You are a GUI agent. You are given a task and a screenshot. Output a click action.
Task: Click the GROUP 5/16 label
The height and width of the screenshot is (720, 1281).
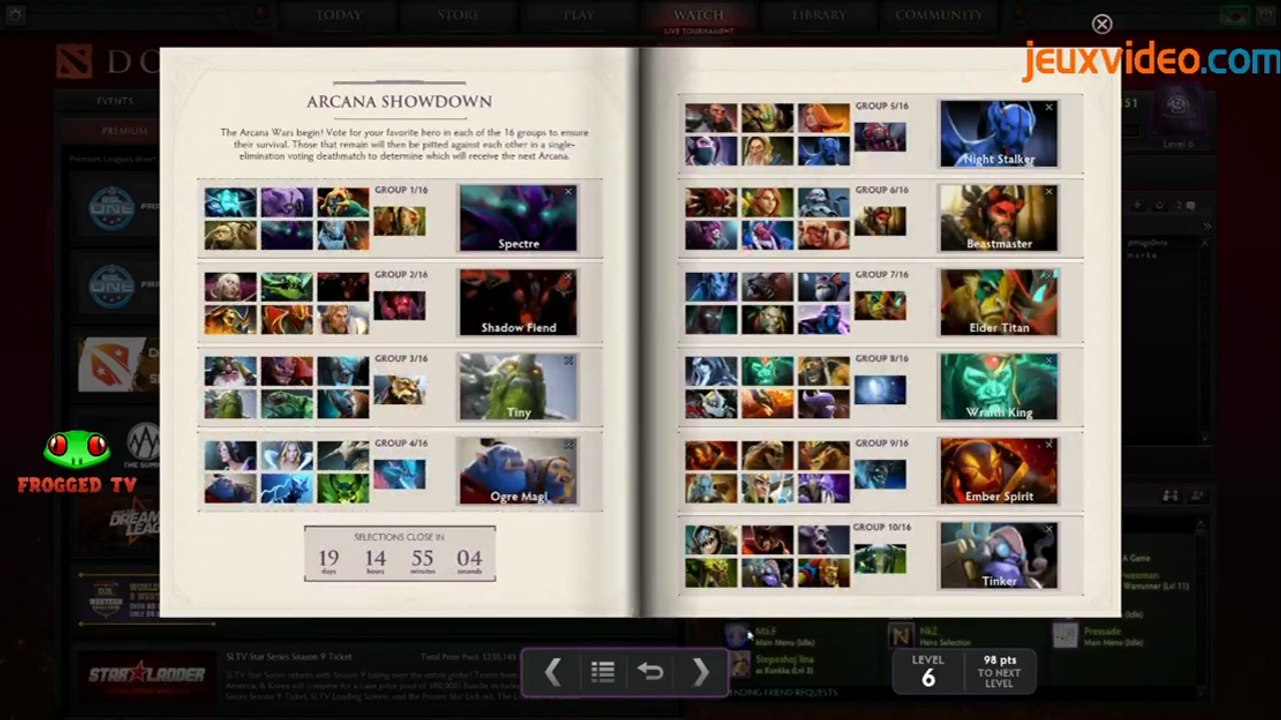(881, 105)
